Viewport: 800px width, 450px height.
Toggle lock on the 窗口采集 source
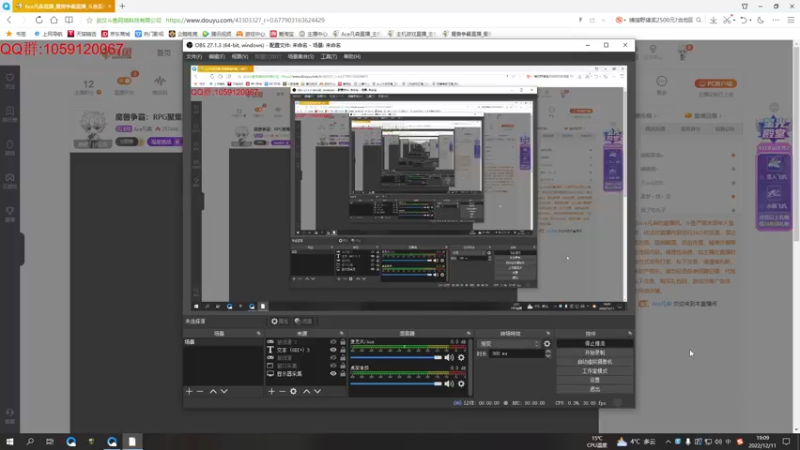coord(343,366)
